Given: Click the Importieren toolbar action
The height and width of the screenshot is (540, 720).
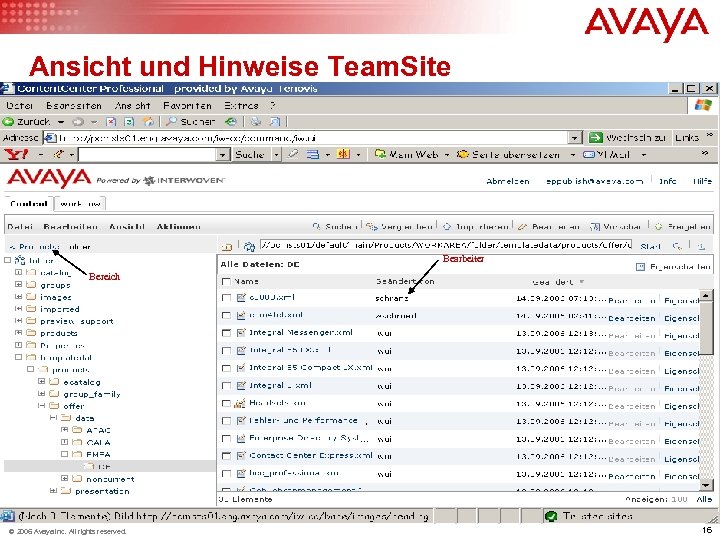Looking at the screenshot, I should (475, 226).
